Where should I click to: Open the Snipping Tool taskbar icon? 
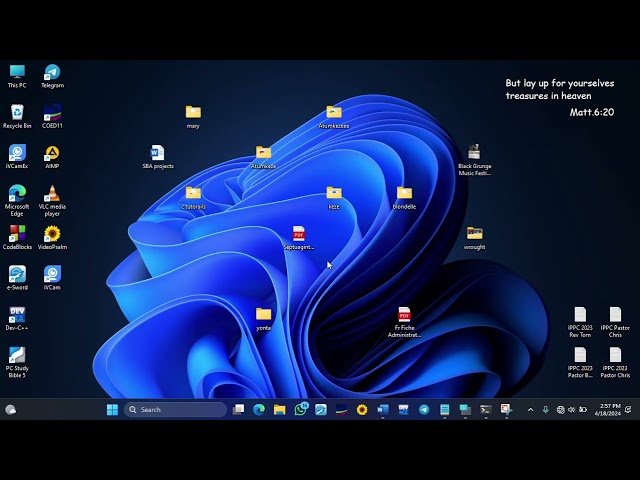[x=506, y=409]
